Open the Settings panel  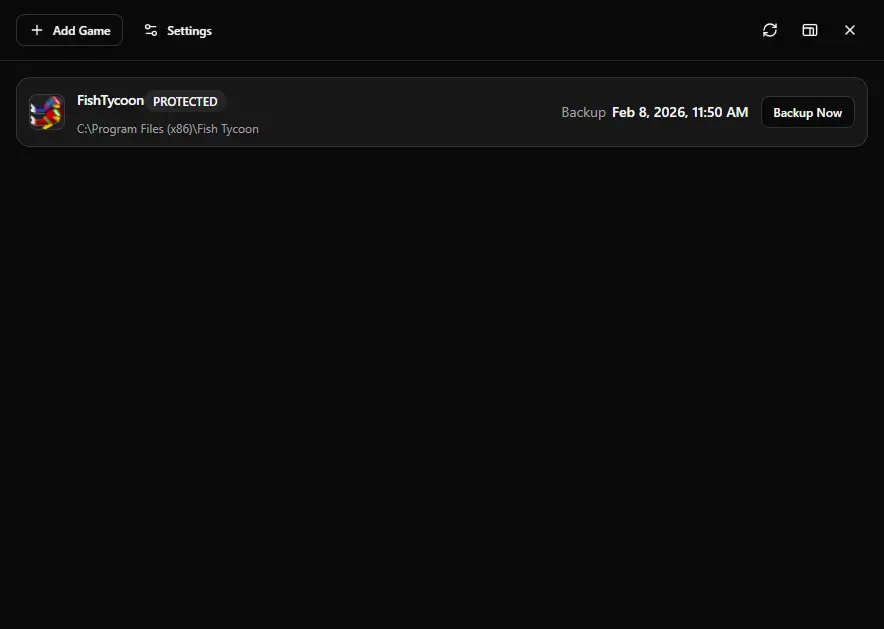178,30
